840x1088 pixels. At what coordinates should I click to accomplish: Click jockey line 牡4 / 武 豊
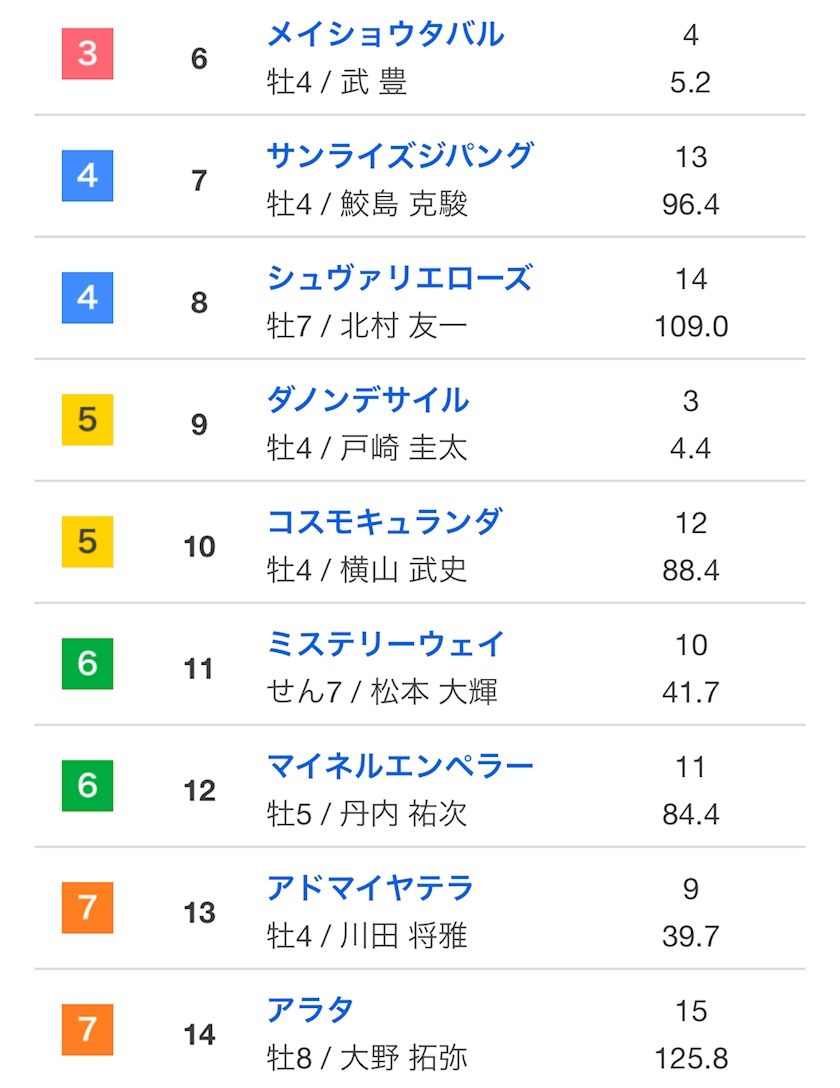click(x=337, y=83)
